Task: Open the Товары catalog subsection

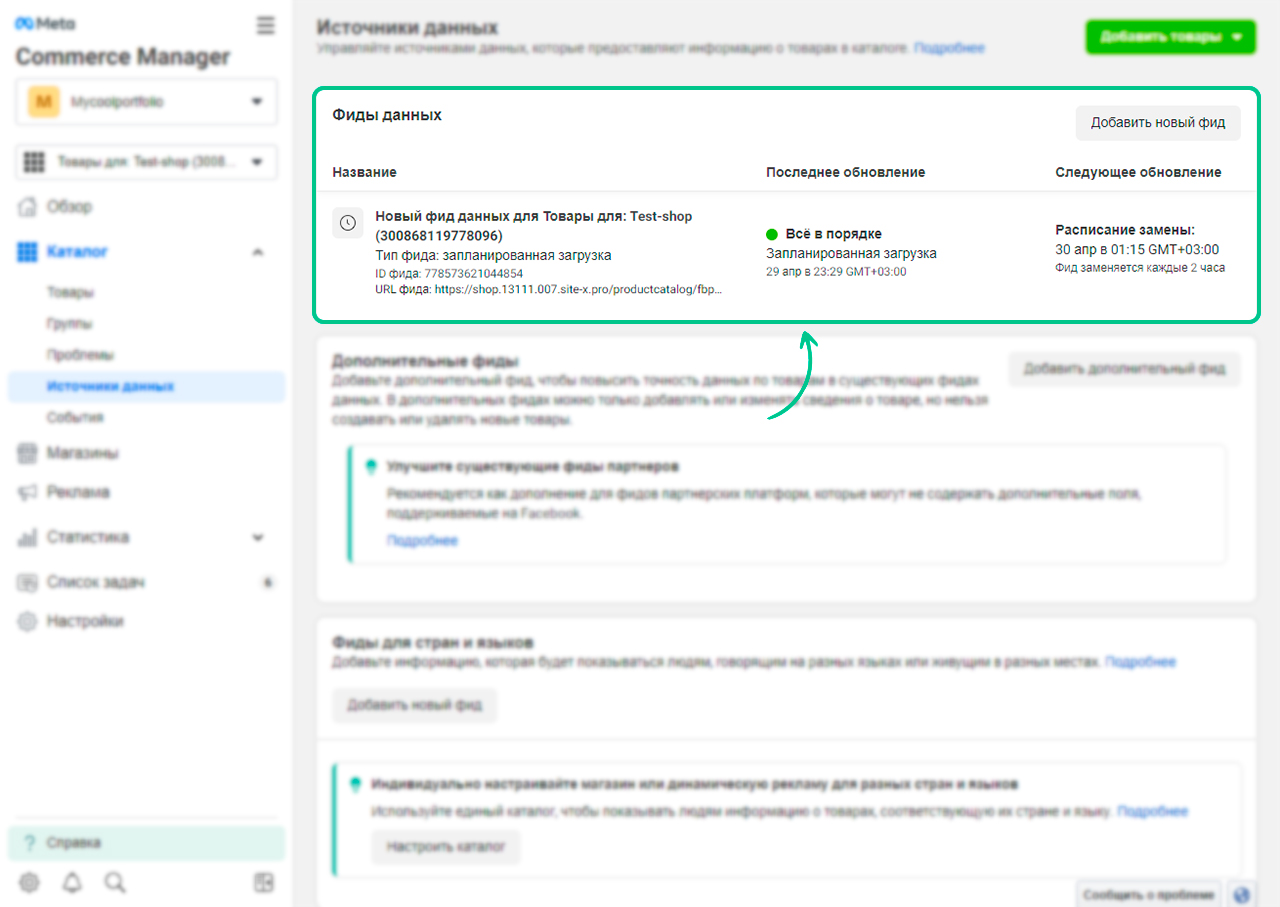Action: (x=70, y=293)
